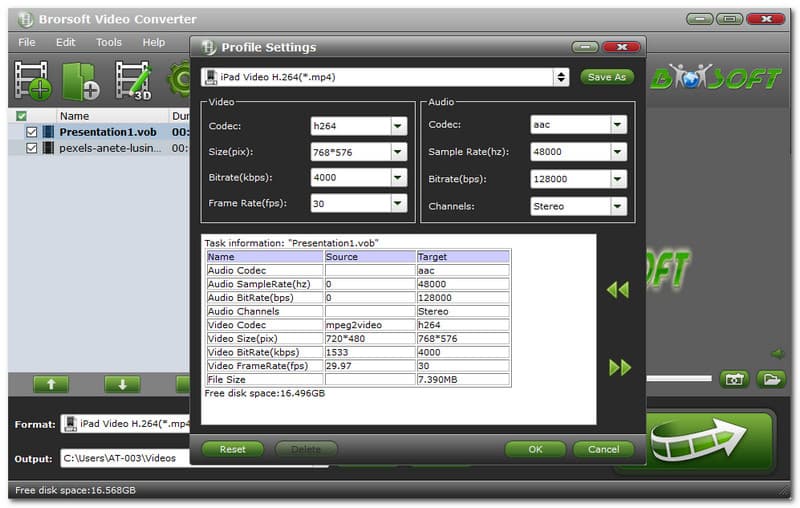
Task: Click the snapshot camera icon
Action: (x=735, y=379)
